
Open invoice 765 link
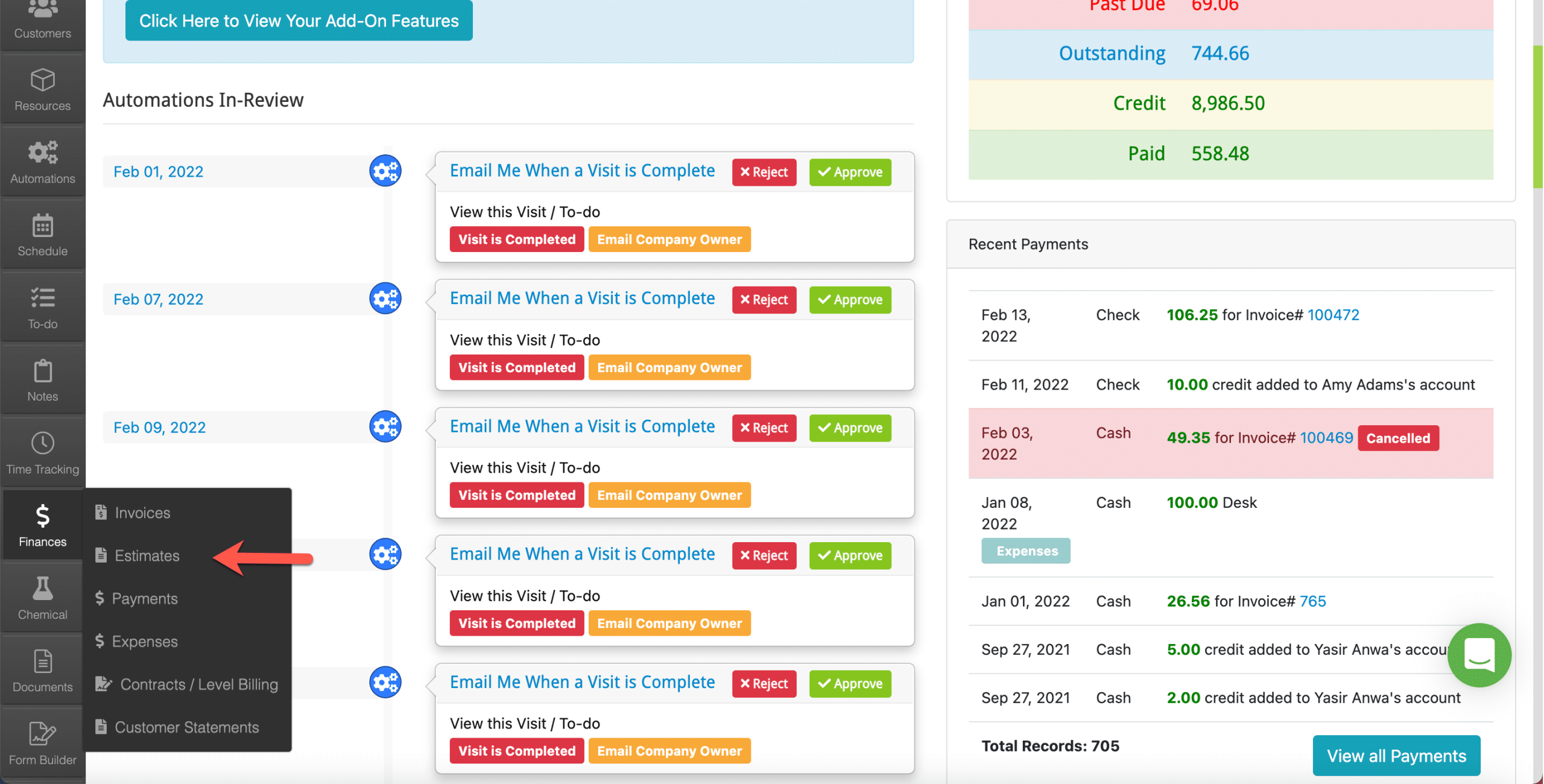(x=1312, y=601)
